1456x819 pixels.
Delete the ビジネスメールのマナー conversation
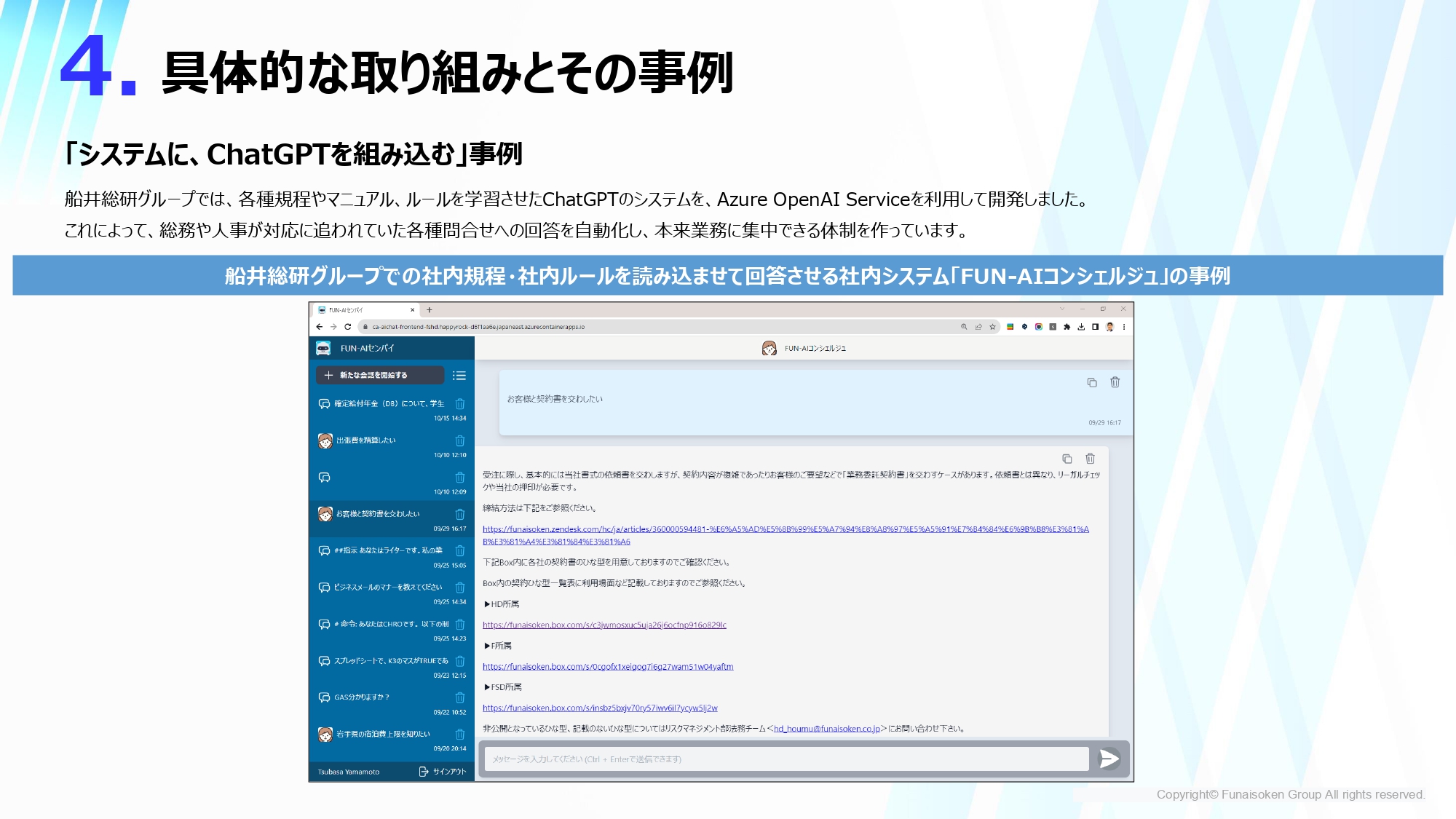pyautogui.click(x=460, y=587)
